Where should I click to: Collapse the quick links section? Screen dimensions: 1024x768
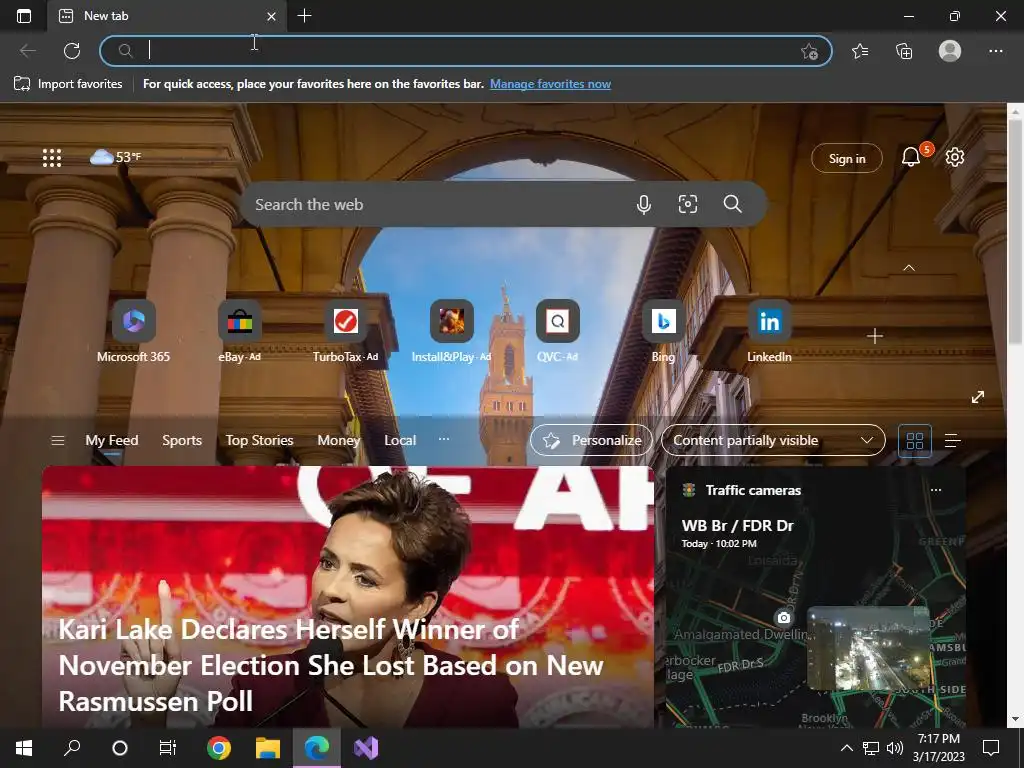click(908, 268)
